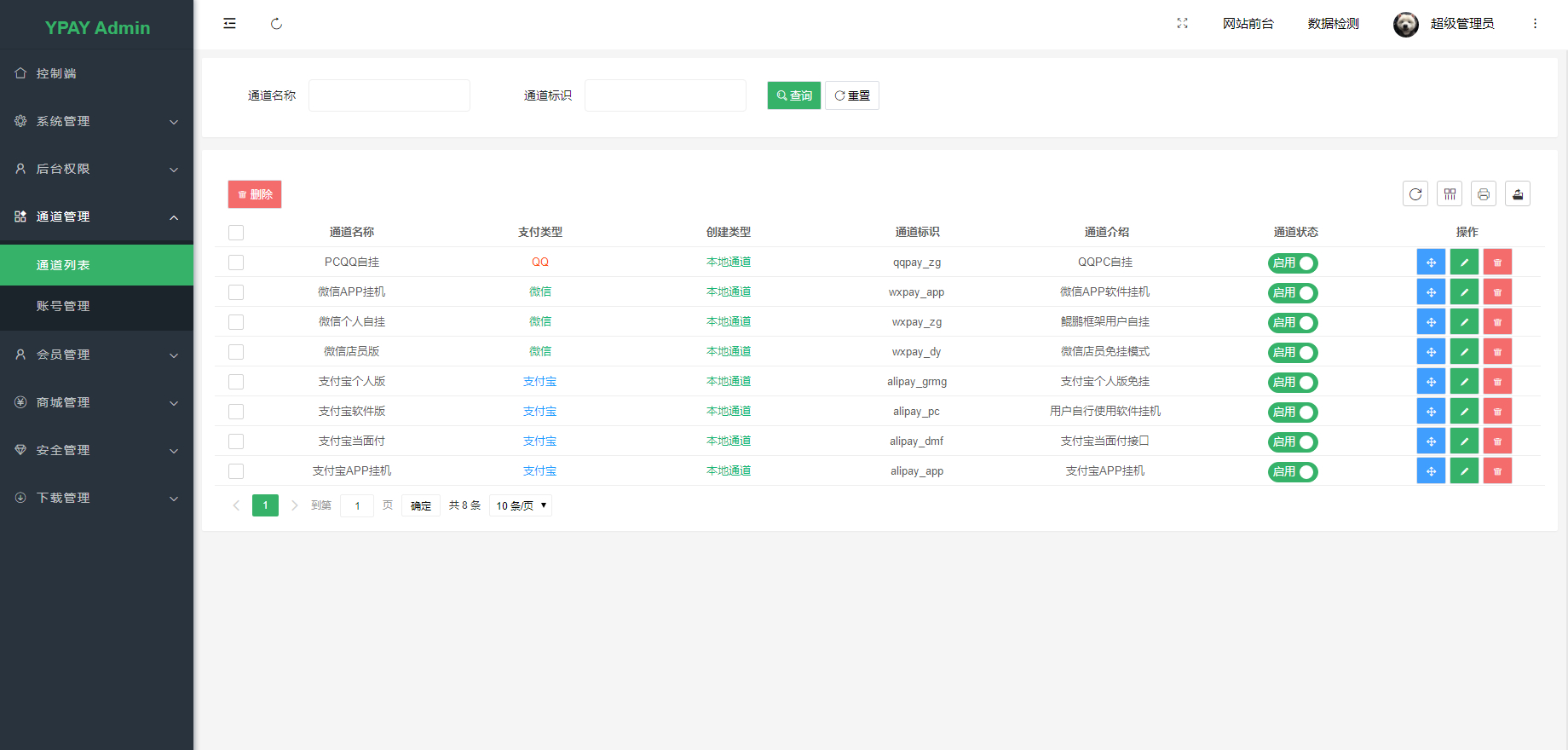Click the green edit icon for PCQQ自挂 row

pos(1464,262)
